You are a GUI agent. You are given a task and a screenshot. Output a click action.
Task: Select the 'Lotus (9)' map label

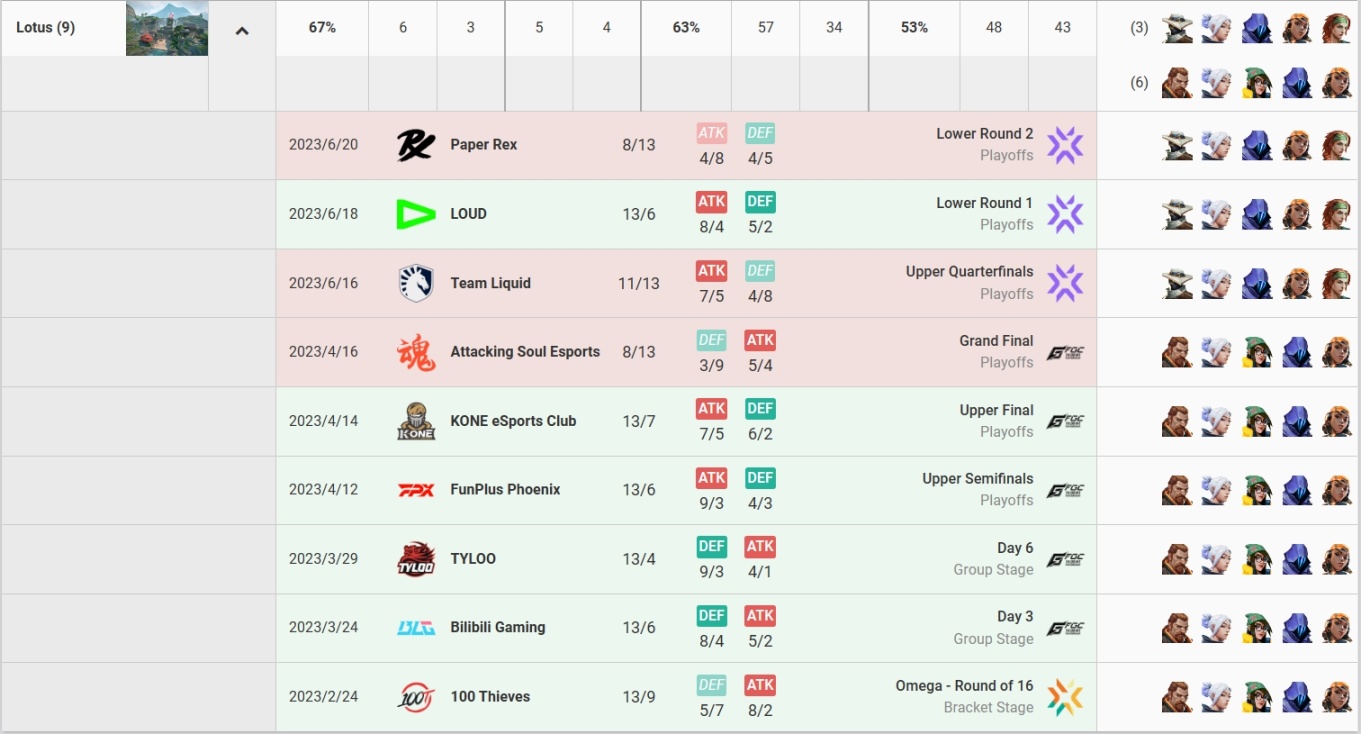click(x=45, y=28)
